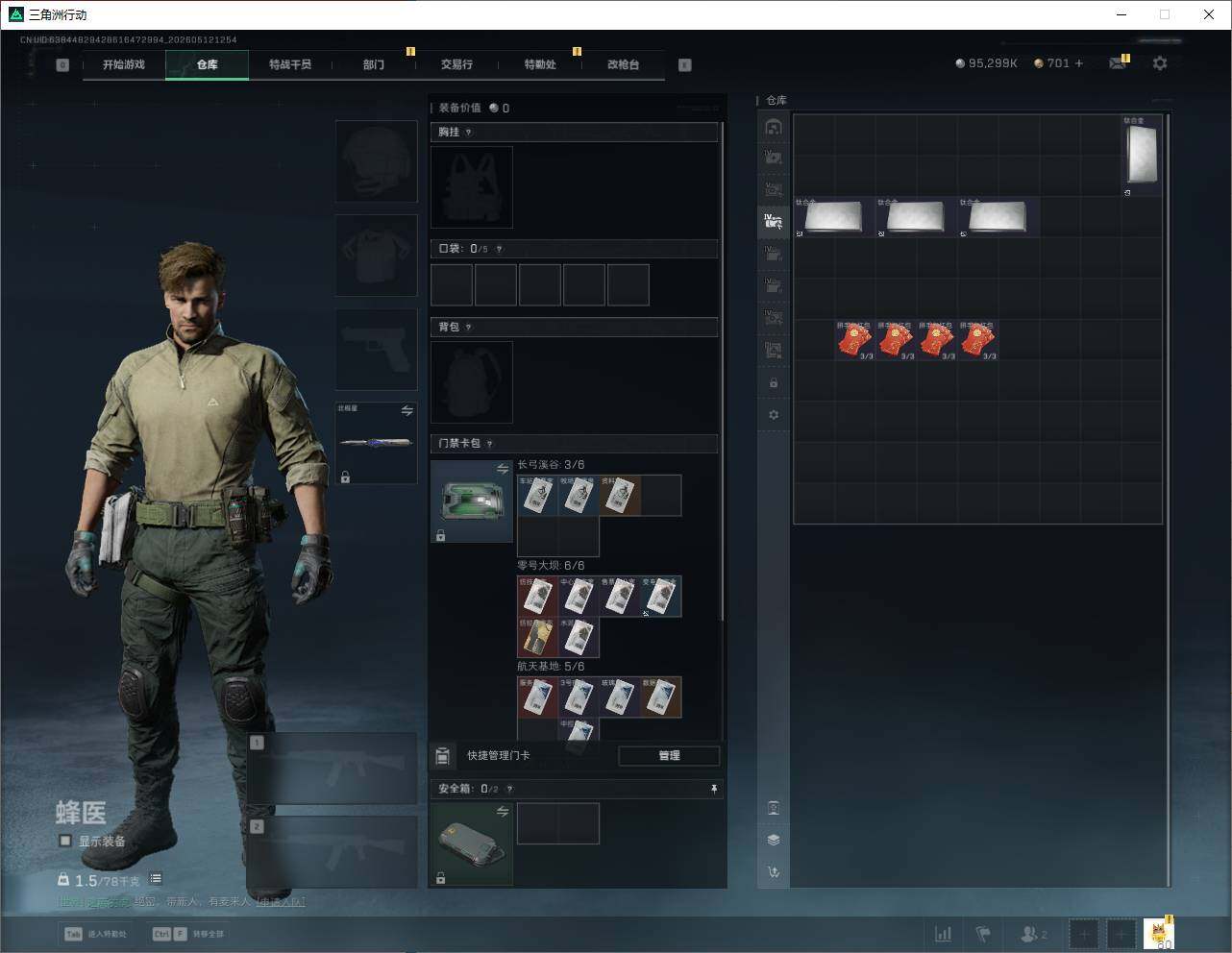Open the mail inbox icon
The height and width of the screenshot is (953, 1232).
coord(1118,63)
